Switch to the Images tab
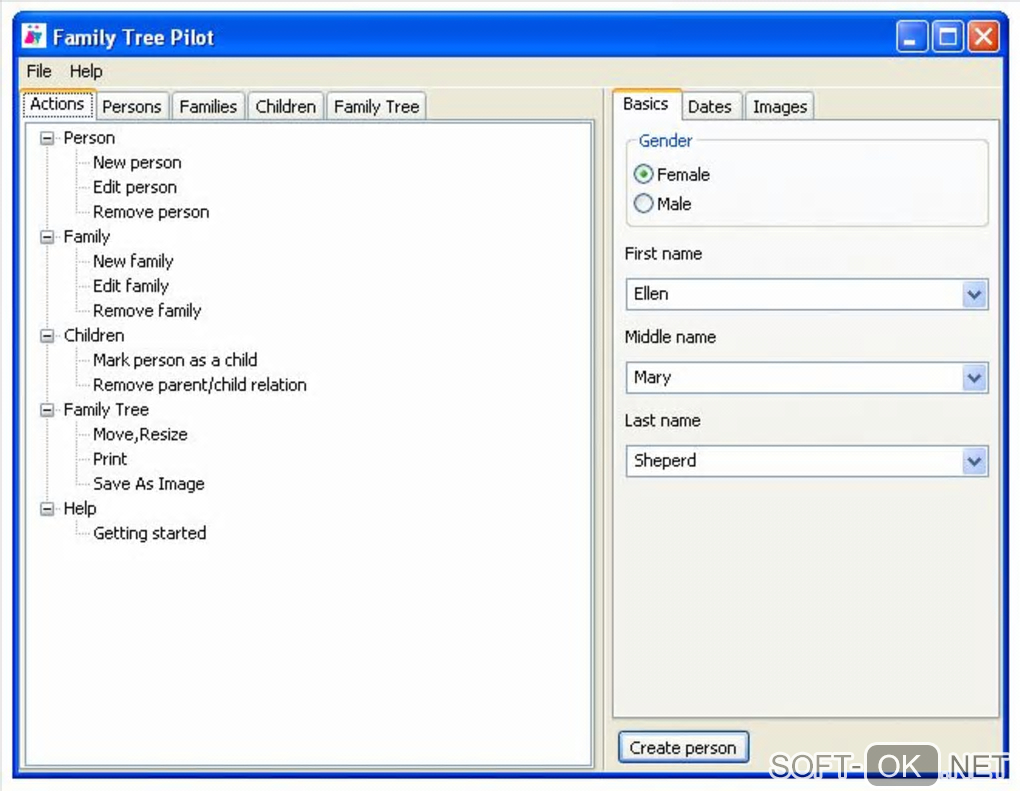The image size is (1020, 791). (x=780, y=106)
